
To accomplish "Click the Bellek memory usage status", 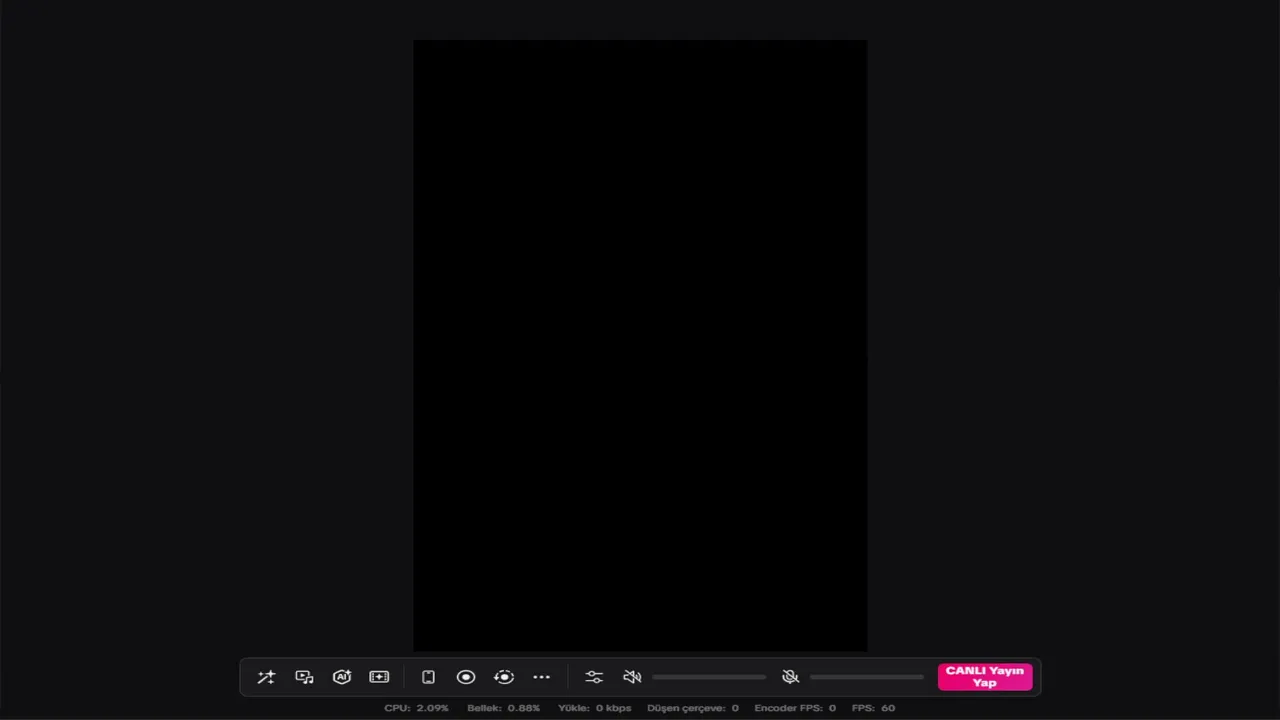I will 503,708.
